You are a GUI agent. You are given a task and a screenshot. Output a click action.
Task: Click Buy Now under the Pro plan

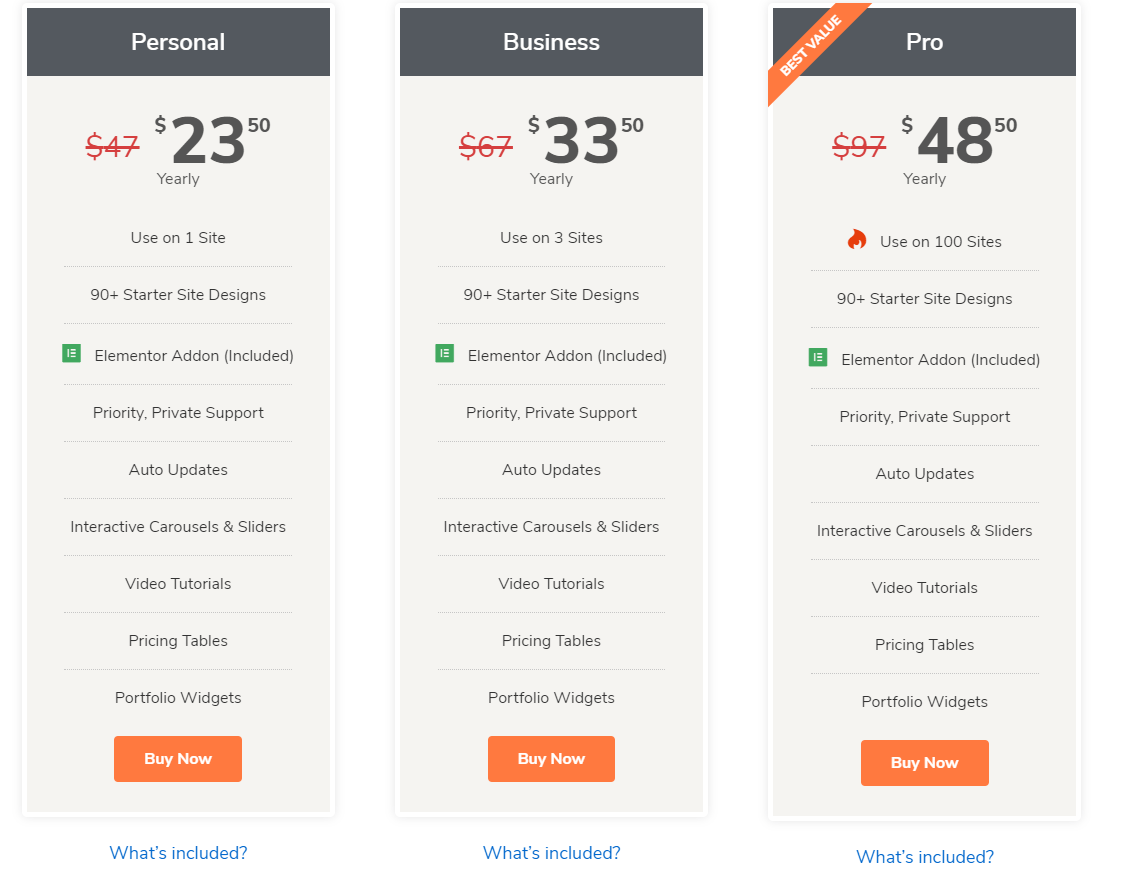[x=924, y=762]
